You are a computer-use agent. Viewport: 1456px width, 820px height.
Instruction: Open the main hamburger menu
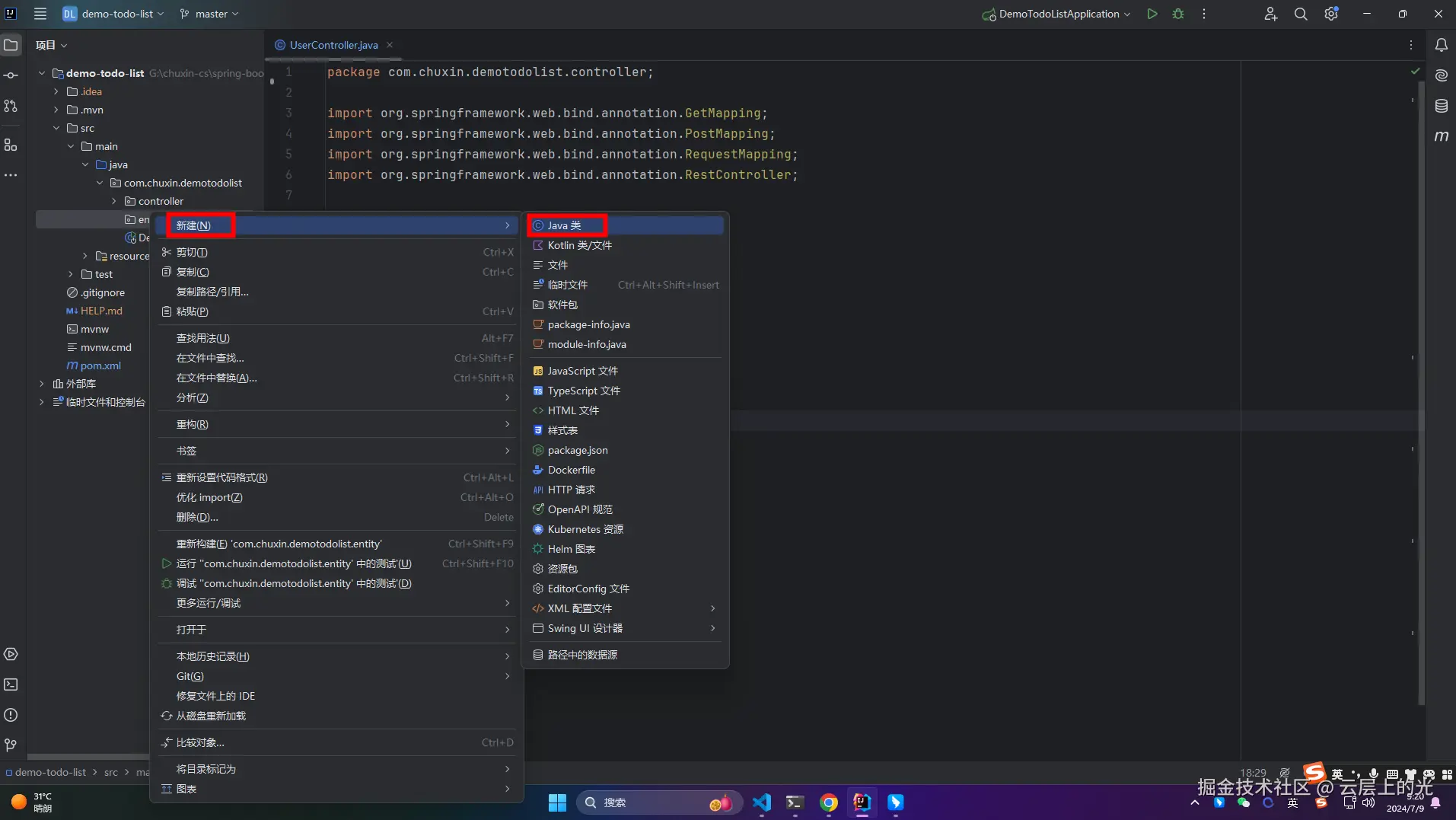coord(40,14)
